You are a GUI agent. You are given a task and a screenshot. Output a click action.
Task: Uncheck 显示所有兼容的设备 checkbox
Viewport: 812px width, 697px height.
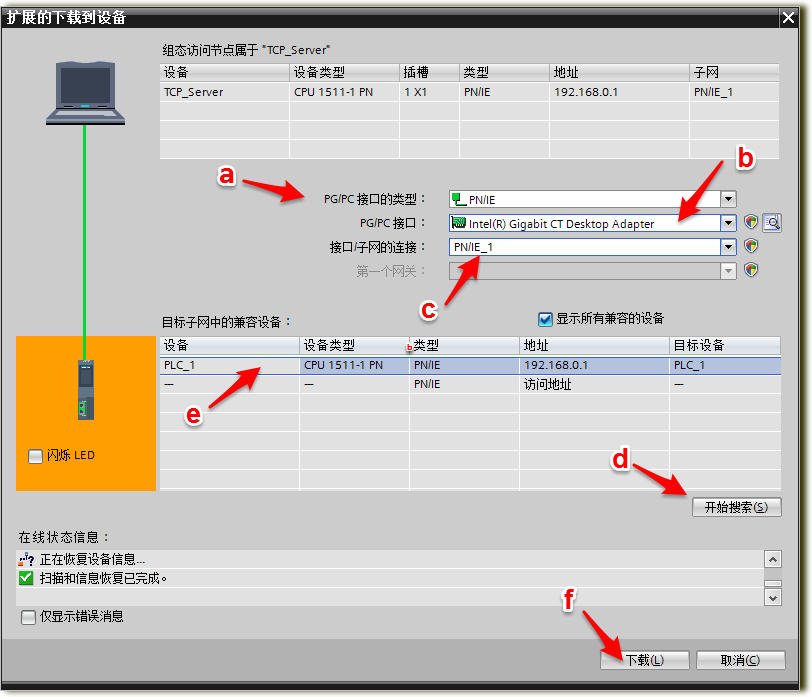(545, 319)
